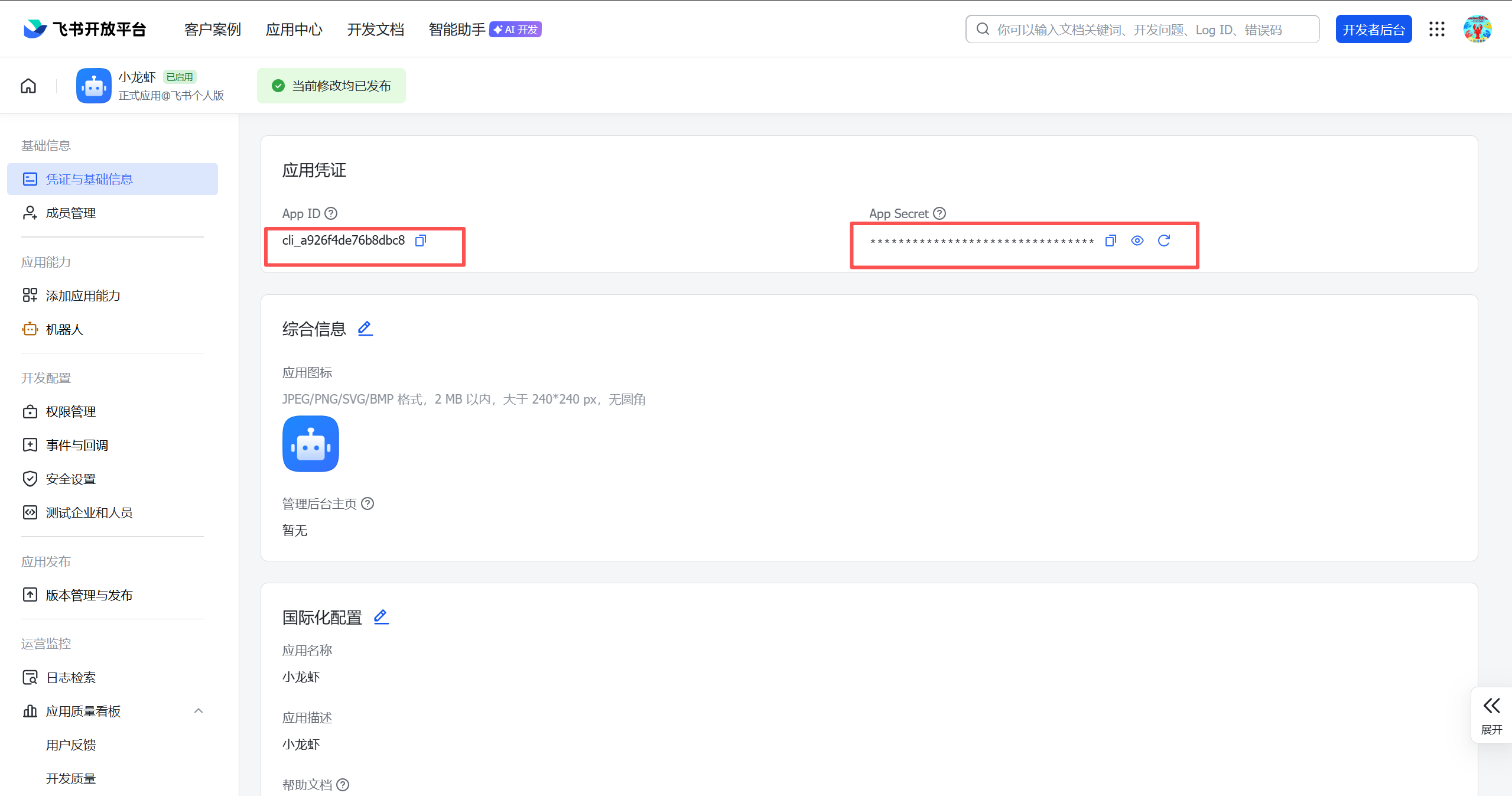Click the 开发者后台 button

point(1373,30)
